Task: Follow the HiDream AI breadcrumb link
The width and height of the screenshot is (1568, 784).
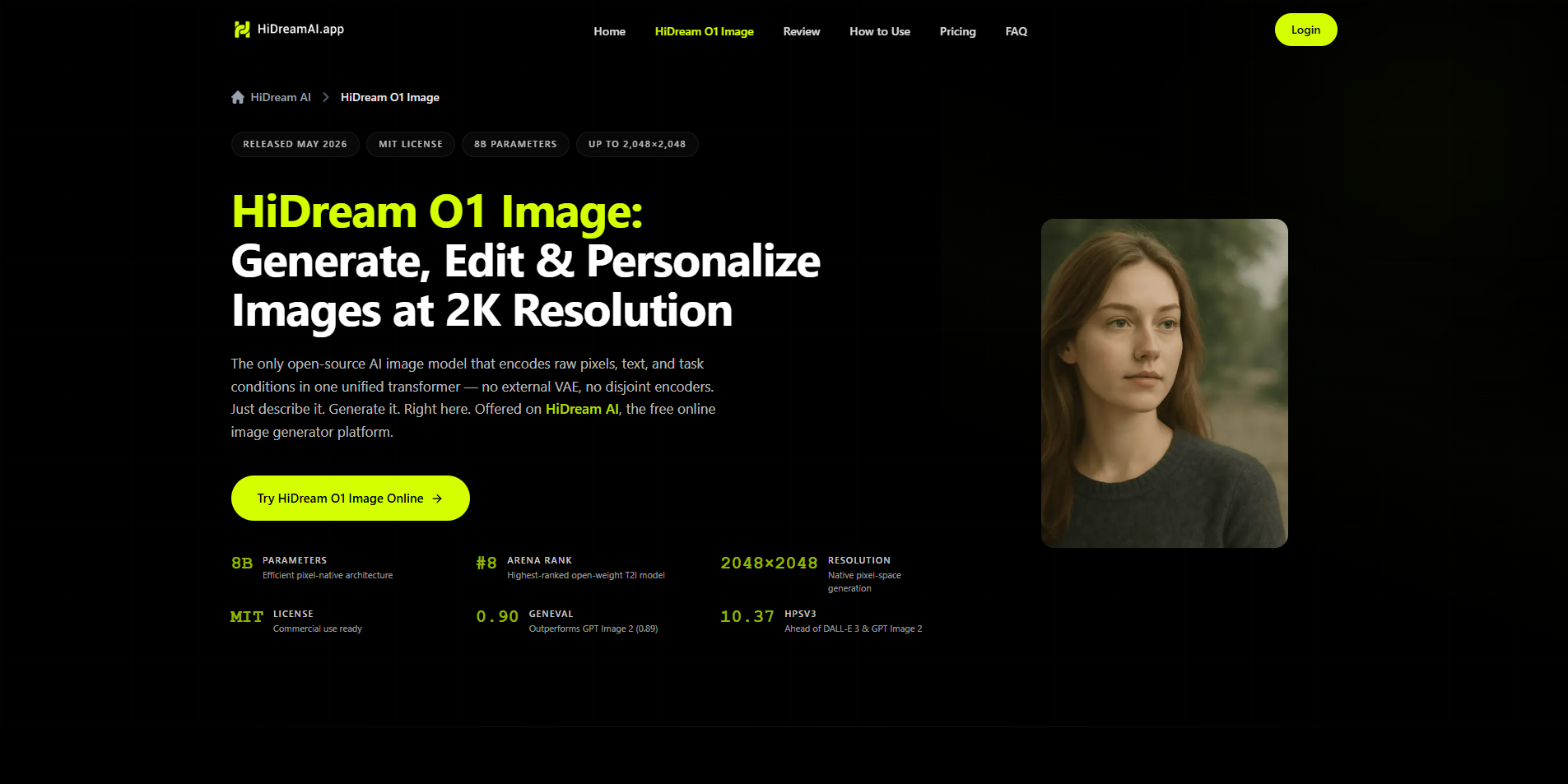Action: [x=281, y=97]
